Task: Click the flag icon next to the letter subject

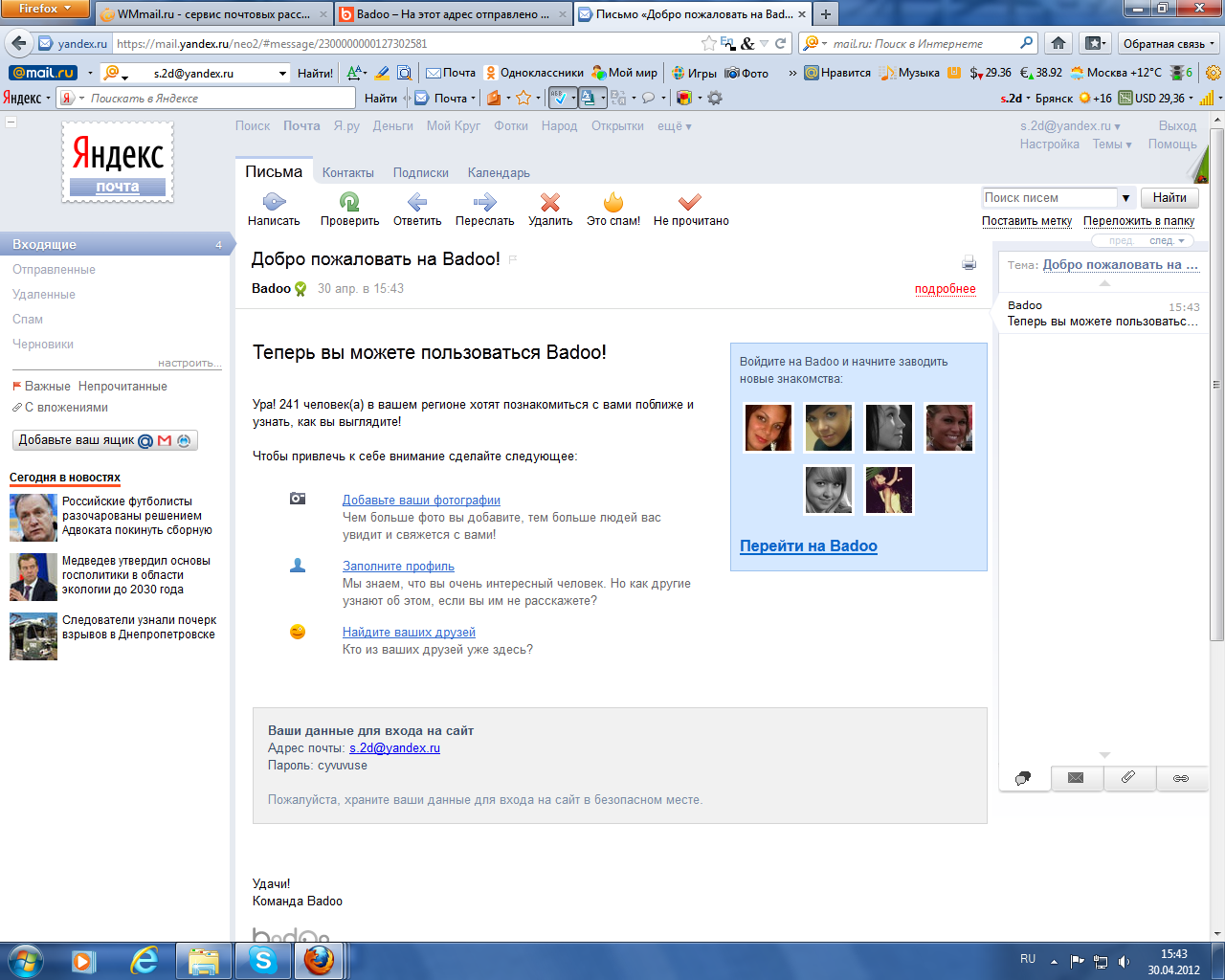Action: click(x=513, y=259)
